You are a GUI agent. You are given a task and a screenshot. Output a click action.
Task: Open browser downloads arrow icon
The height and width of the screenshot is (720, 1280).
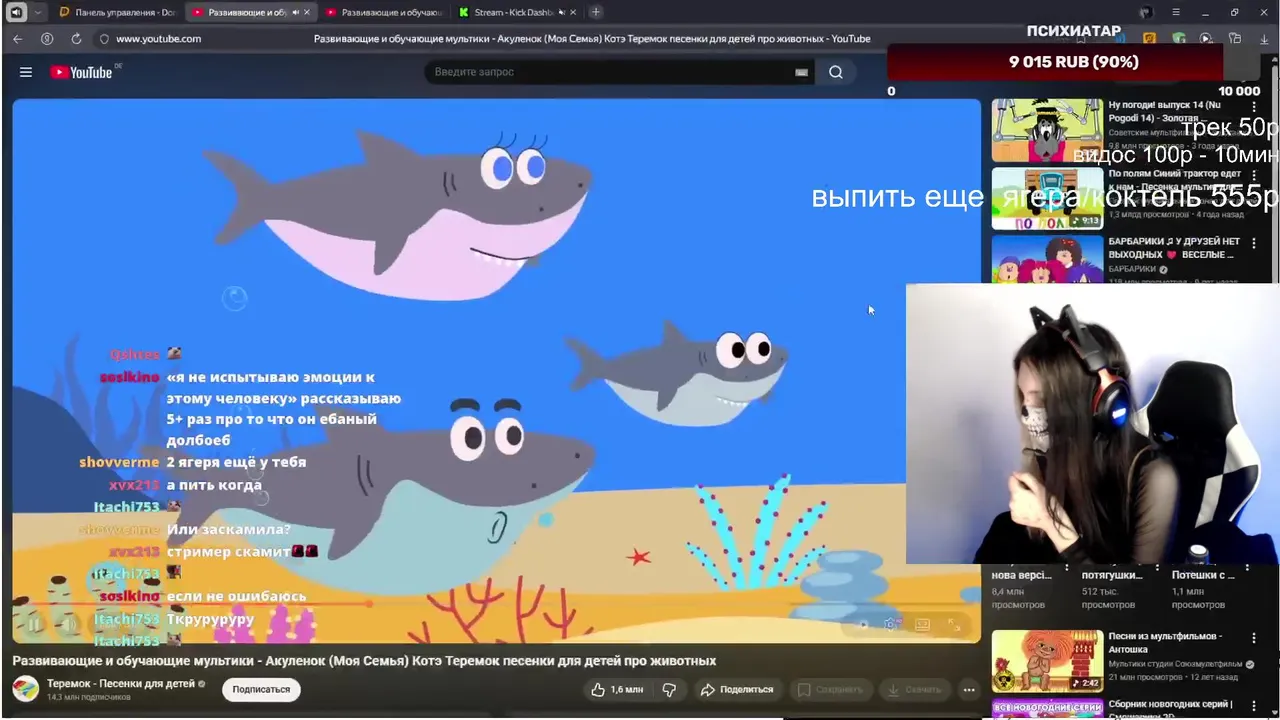tap(1262, 39)
